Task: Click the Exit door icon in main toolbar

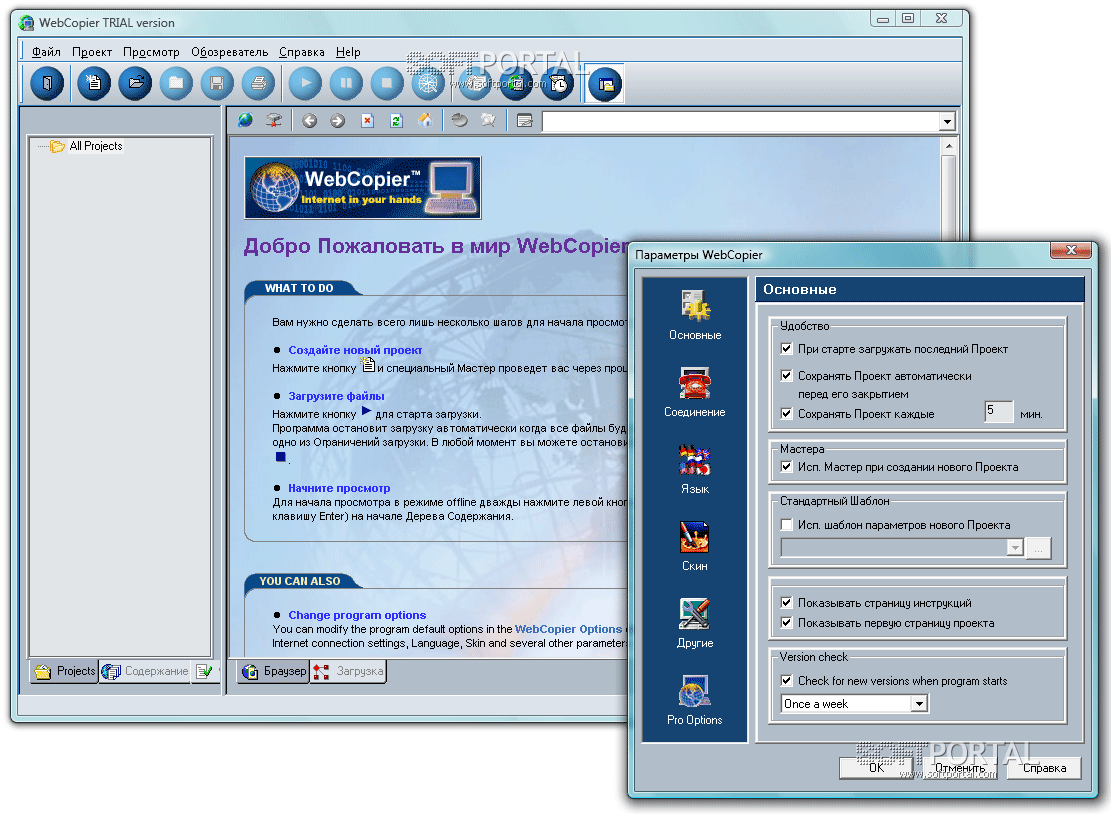Action: [x=47, y=83]
